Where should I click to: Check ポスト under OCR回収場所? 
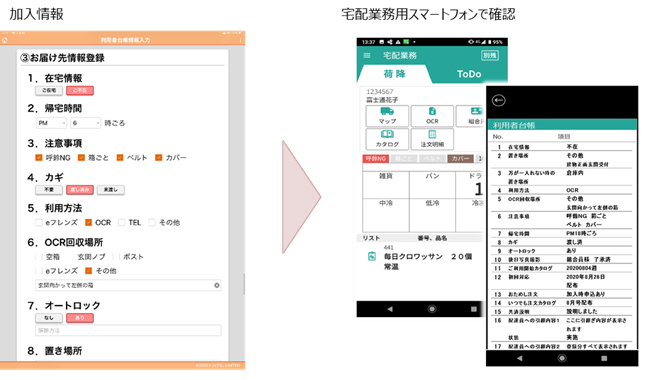117,257
